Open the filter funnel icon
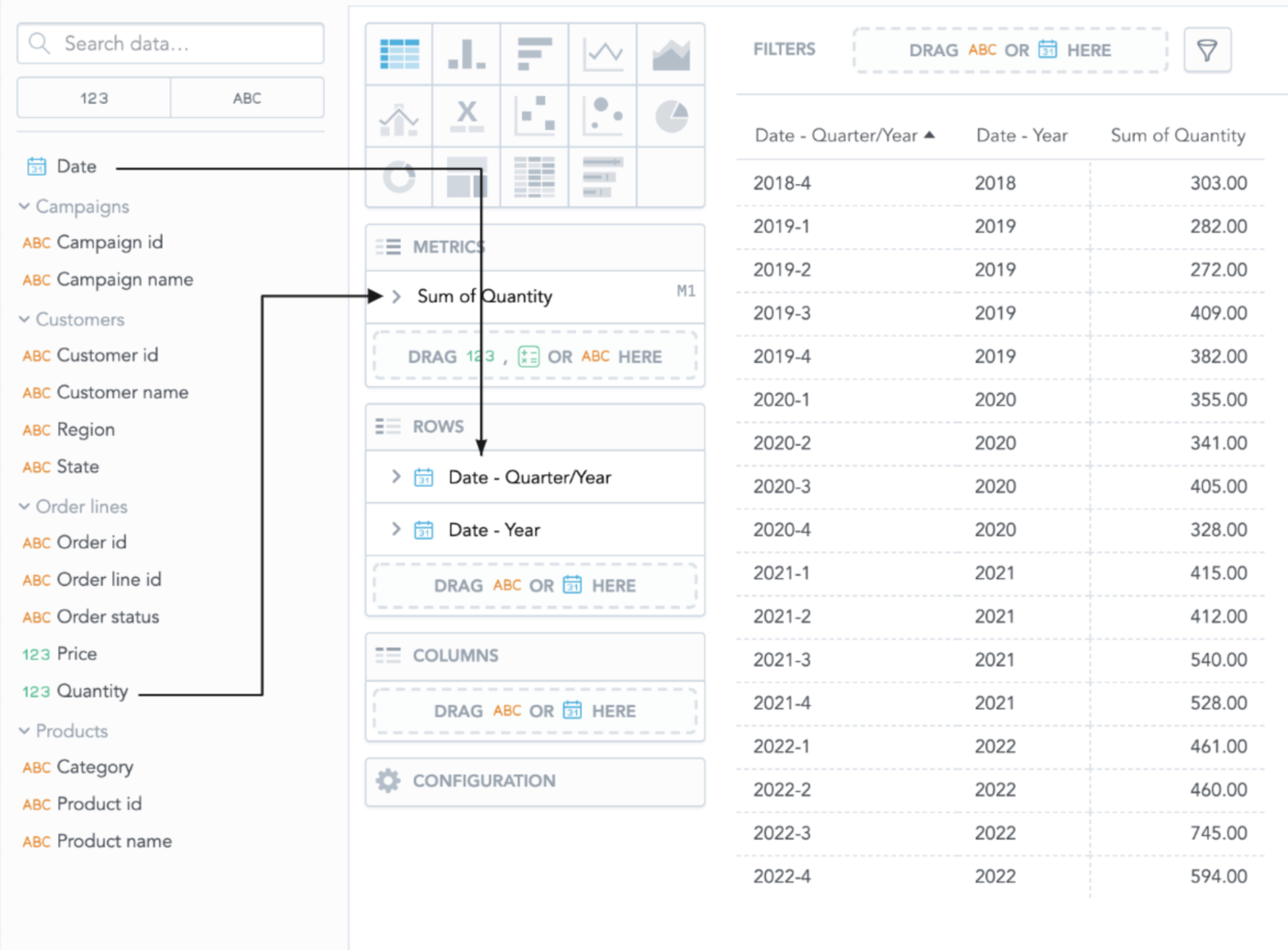1288x950 pixels. [1207, 50]
